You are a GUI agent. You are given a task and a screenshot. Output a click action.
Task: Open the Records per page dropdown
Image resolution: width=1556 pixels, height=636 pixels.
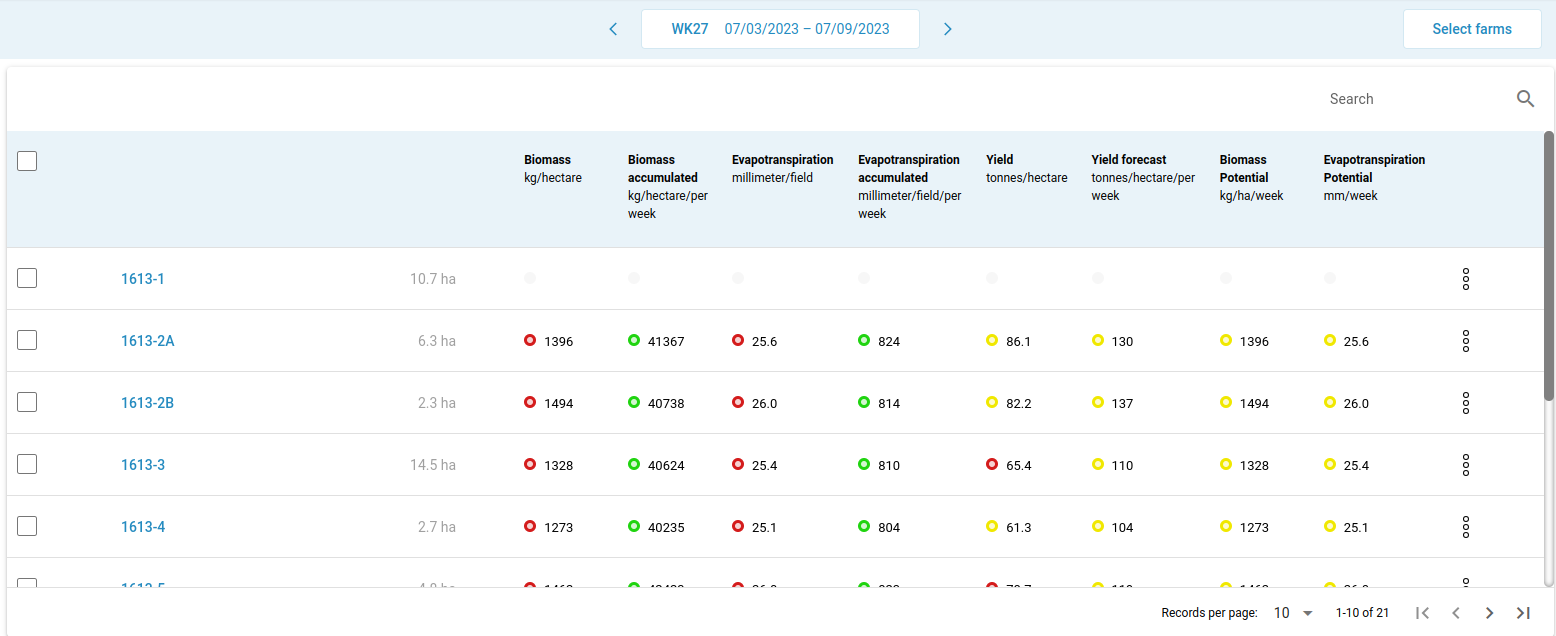pyautogui.click(x=1292, y=612)
